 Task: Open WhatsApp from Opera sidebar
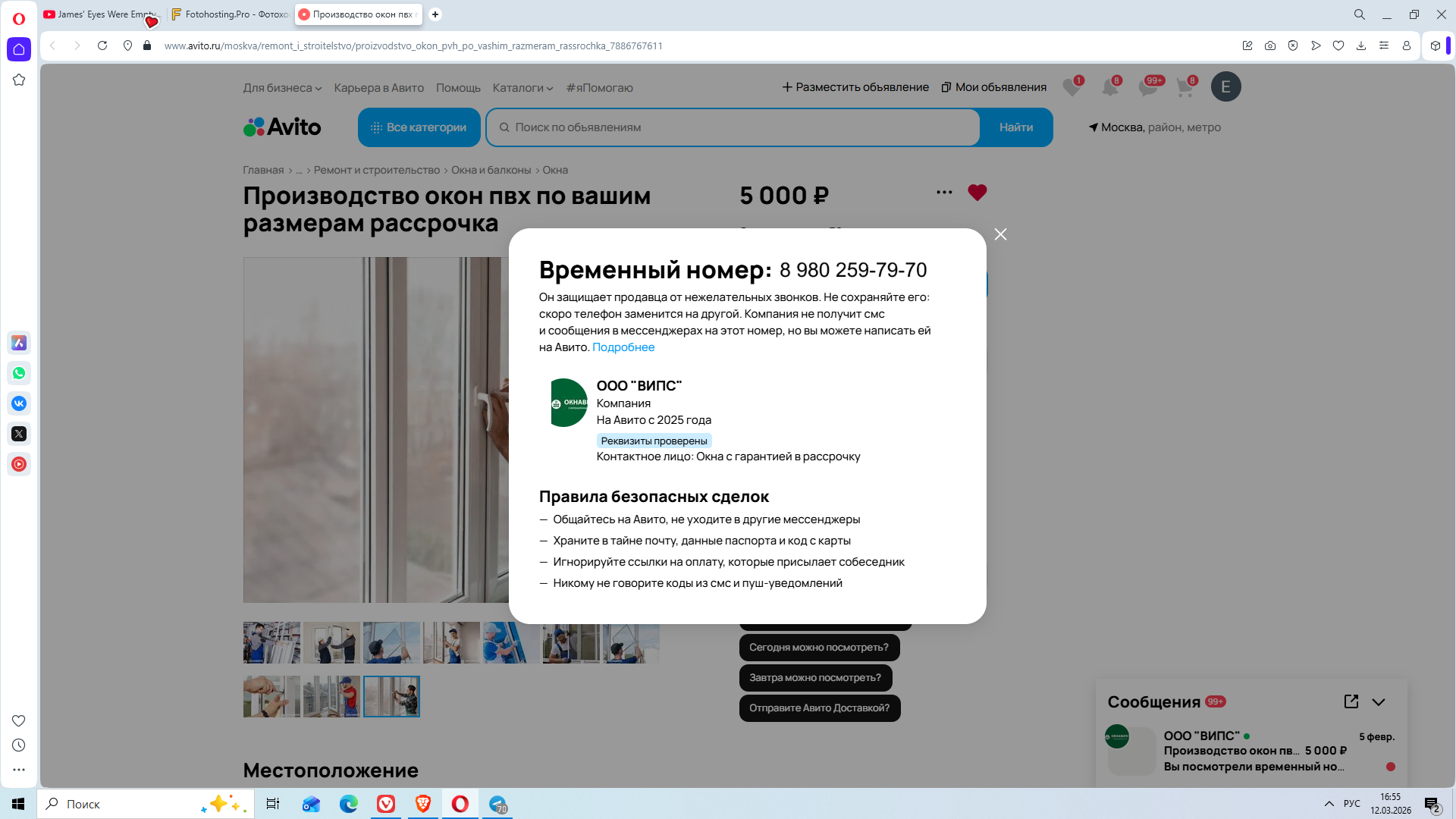(19, 373)
